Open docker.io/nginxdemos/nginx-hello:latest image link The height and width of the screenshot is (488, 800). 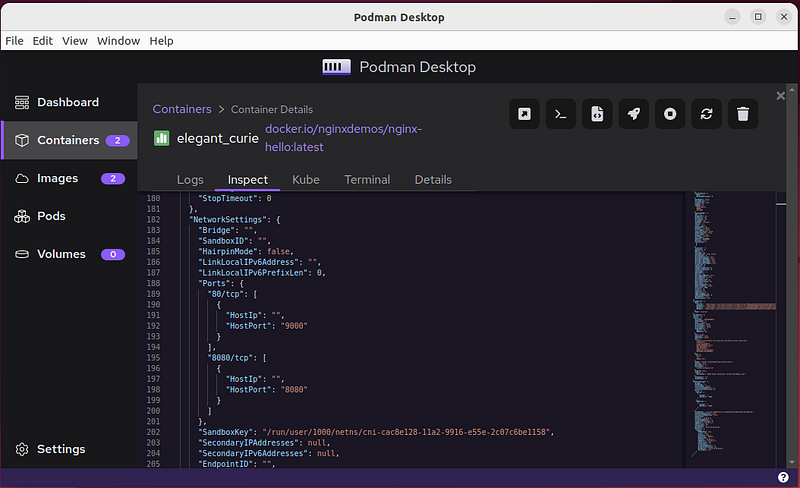tap(343, 138)
